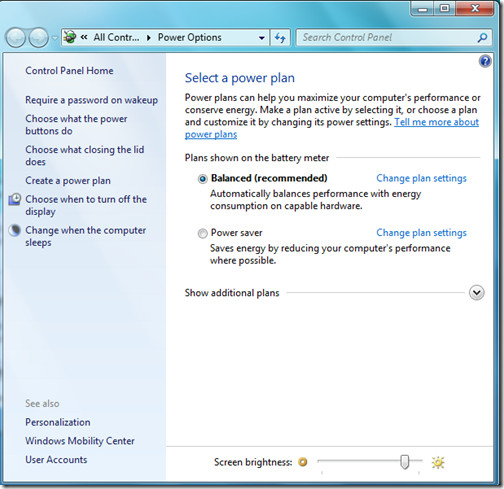
Task: Click the dim brightness icon by slider
Action: point(303,462)
